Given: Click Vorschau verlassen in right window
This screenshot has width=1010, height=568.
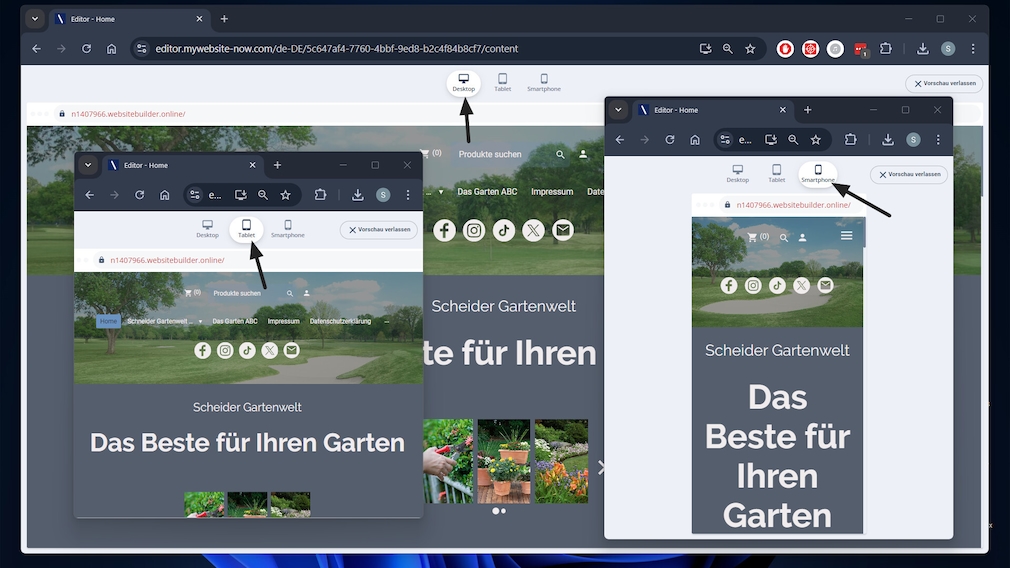Looking at the screenshot, I should click(909, 174).
